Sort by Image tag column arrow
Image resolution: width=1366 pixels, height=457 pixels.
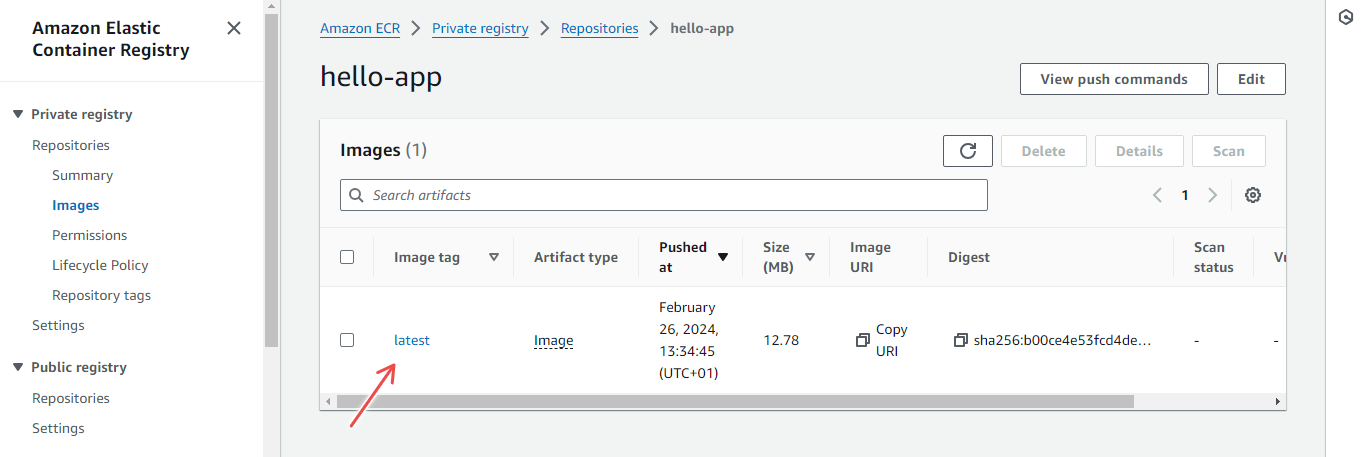(x=494, y=257)
